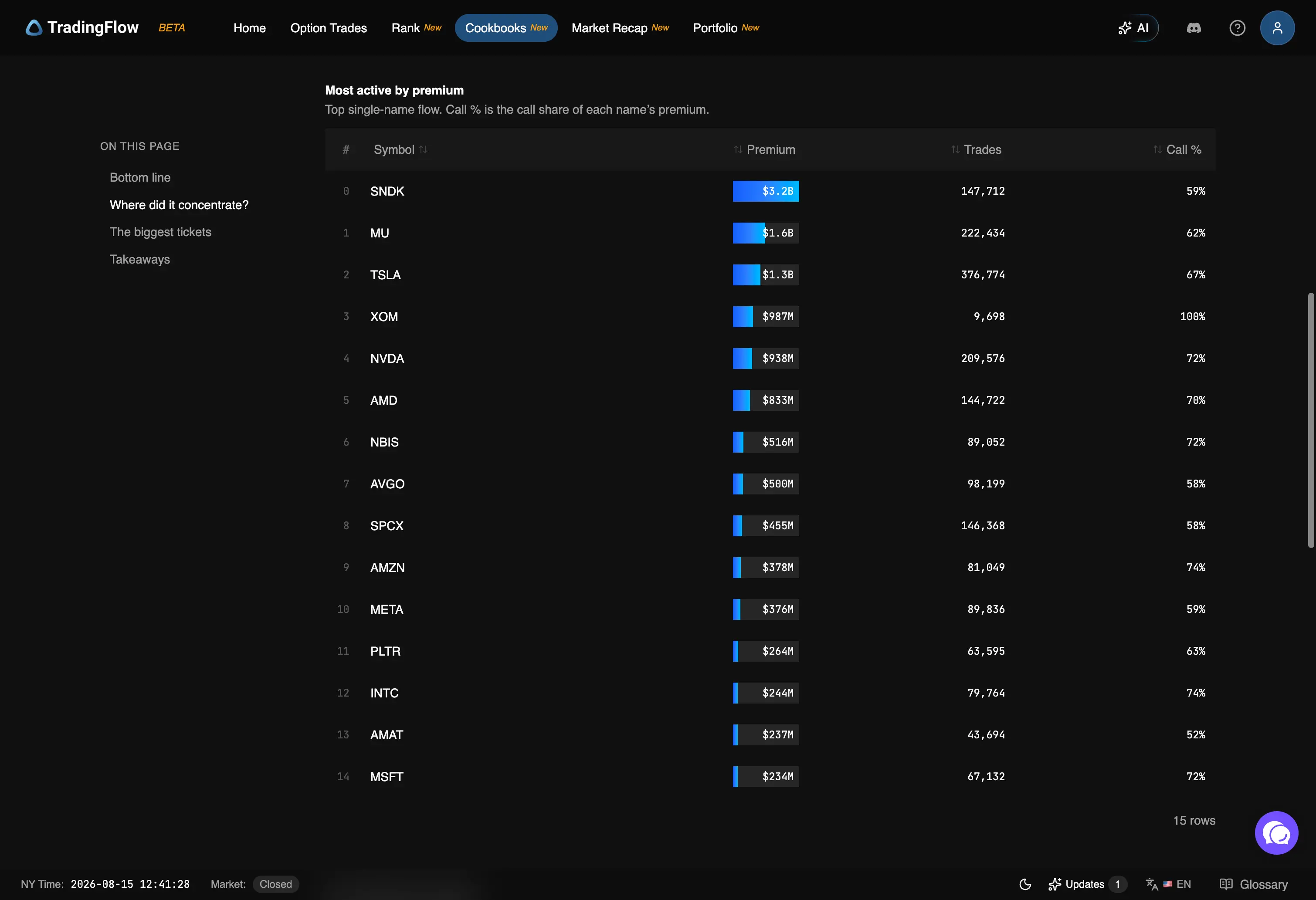The image size is (1316, 900).
Task: Select the XOM symbol
Action: (x=384, y=316)
